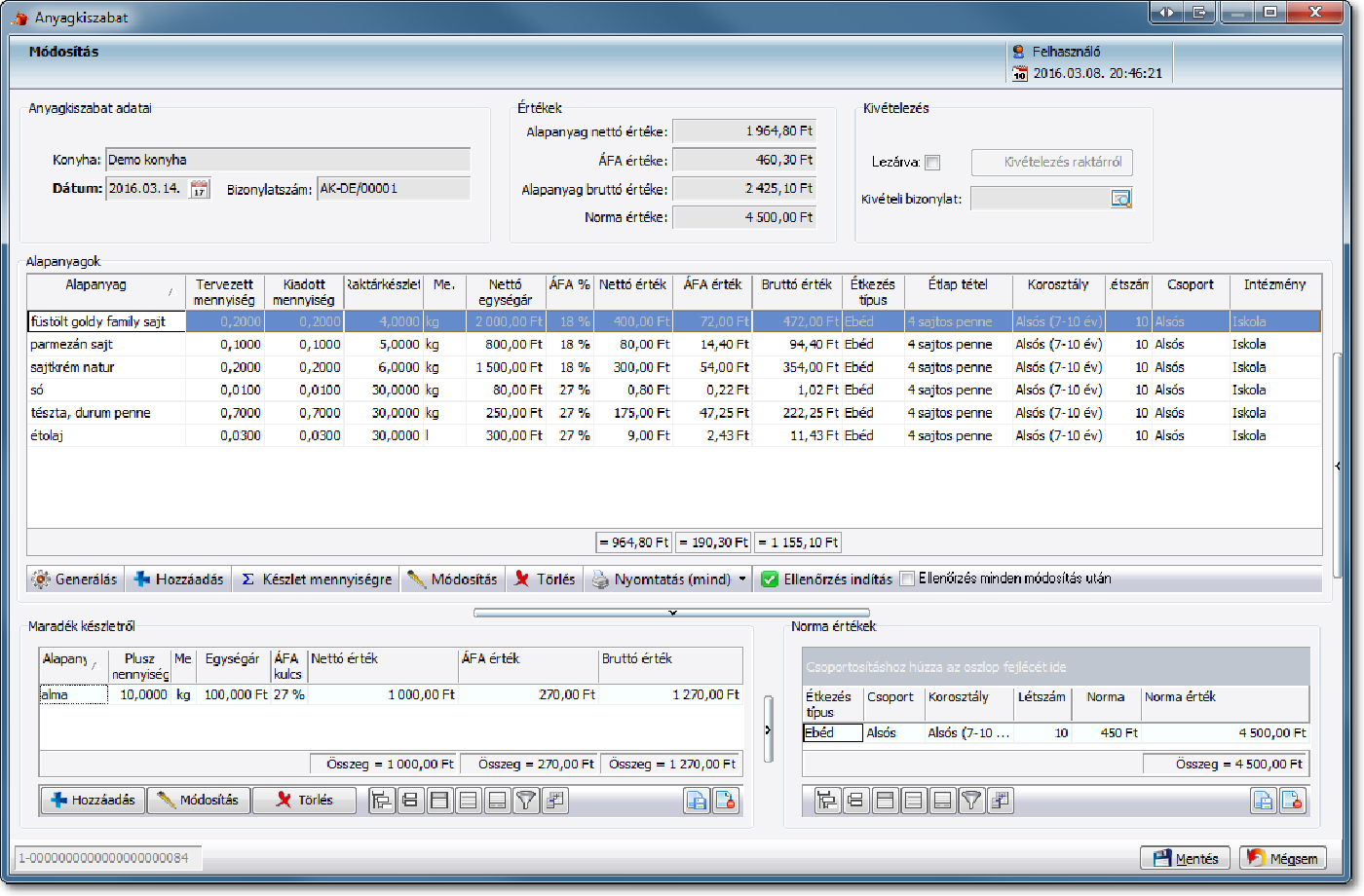
Task: Collapse the panel using the middle splitter chevron
Action: [672, 613]
